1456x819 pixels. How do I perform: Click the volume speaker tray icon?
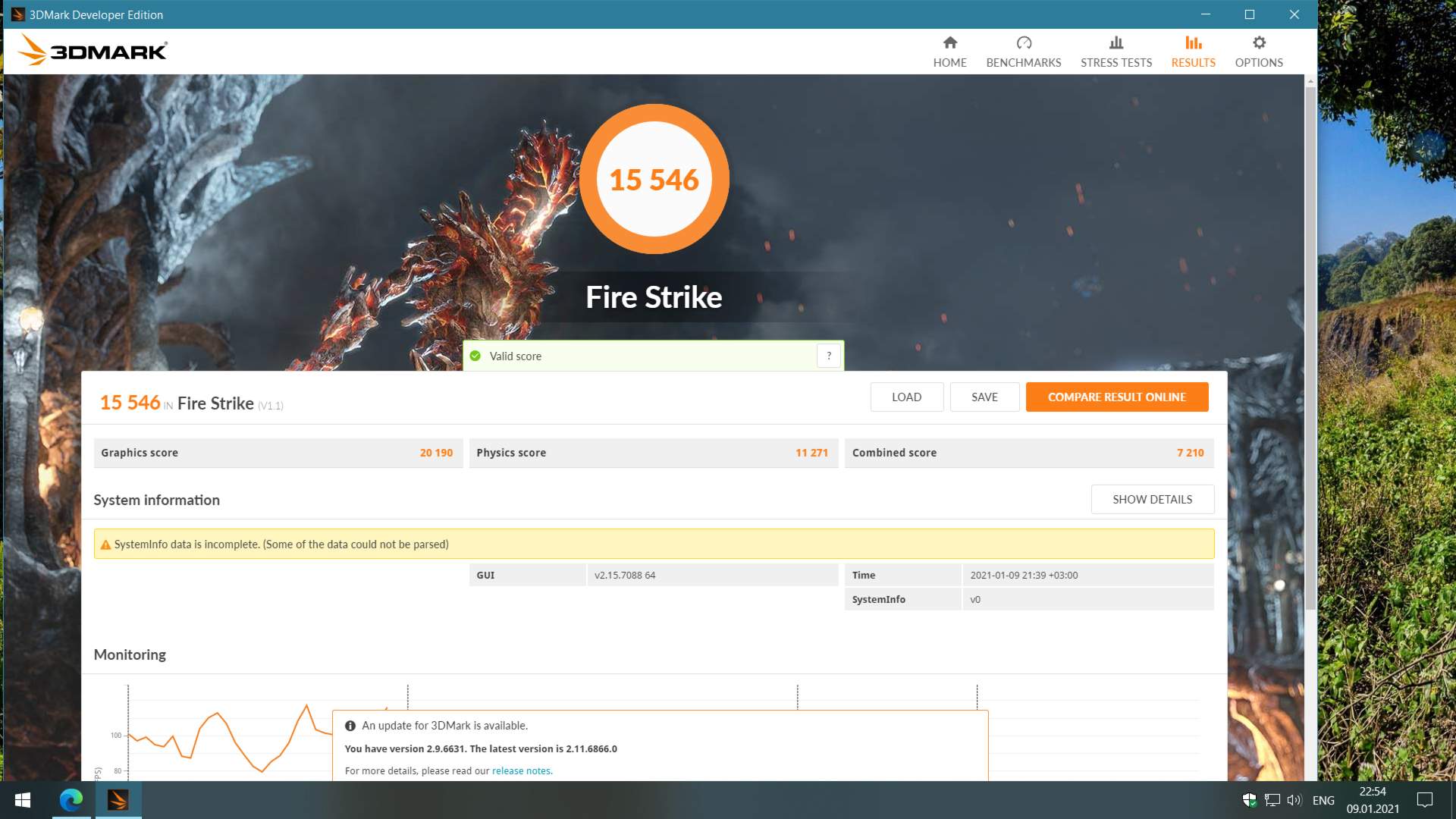coord(1294,800)
